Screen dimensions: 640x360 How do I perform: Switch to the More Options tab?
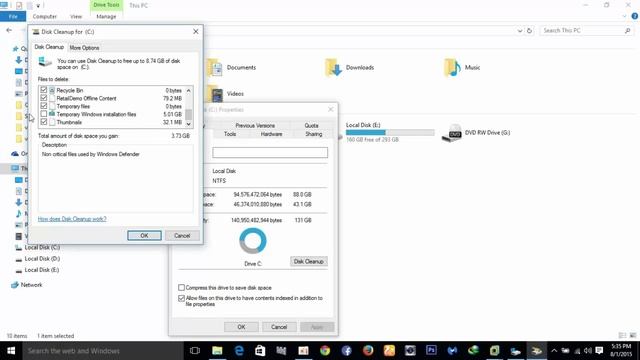click(84, 48)
